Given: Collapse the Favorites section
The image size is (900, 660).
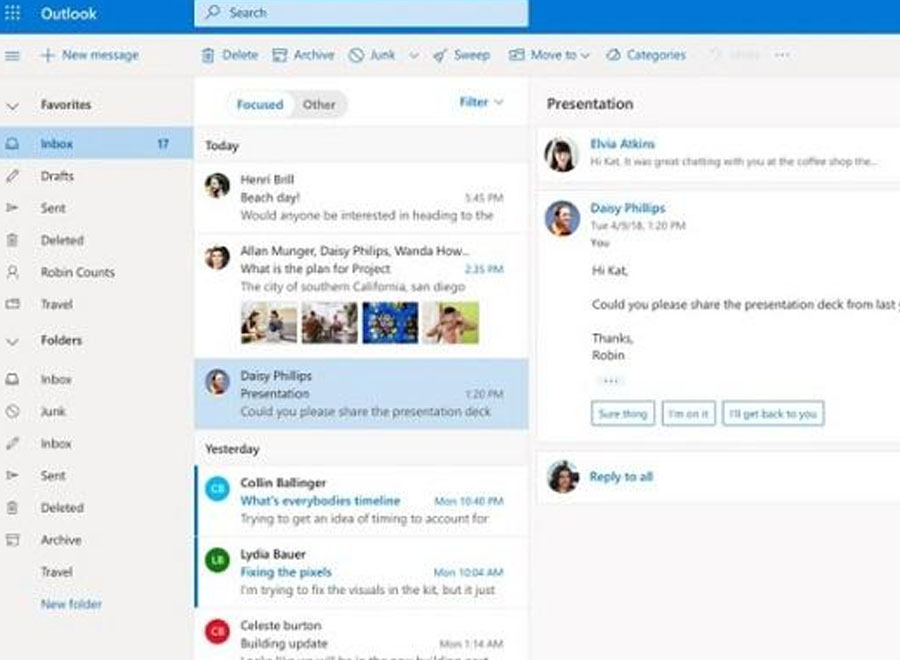Looking at the screenshot, I should 13,105.
